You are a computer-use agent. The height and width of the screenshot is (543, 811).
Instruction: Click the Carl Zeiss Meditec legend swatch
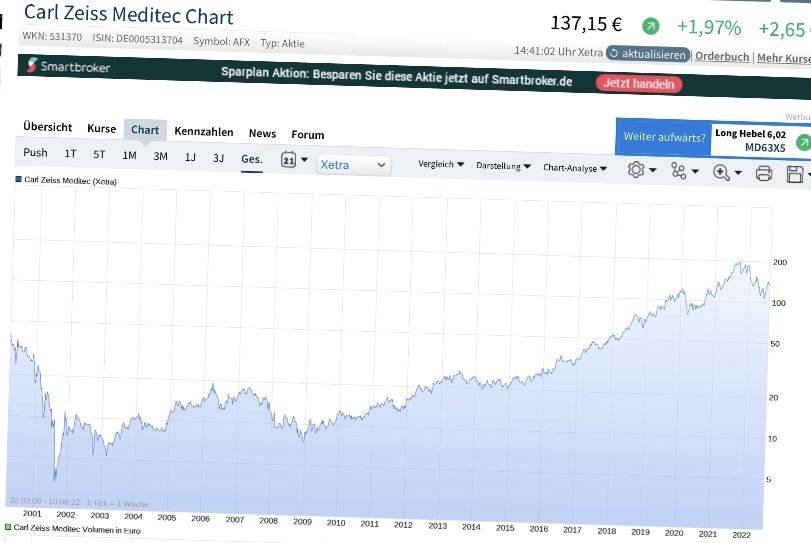18,180
